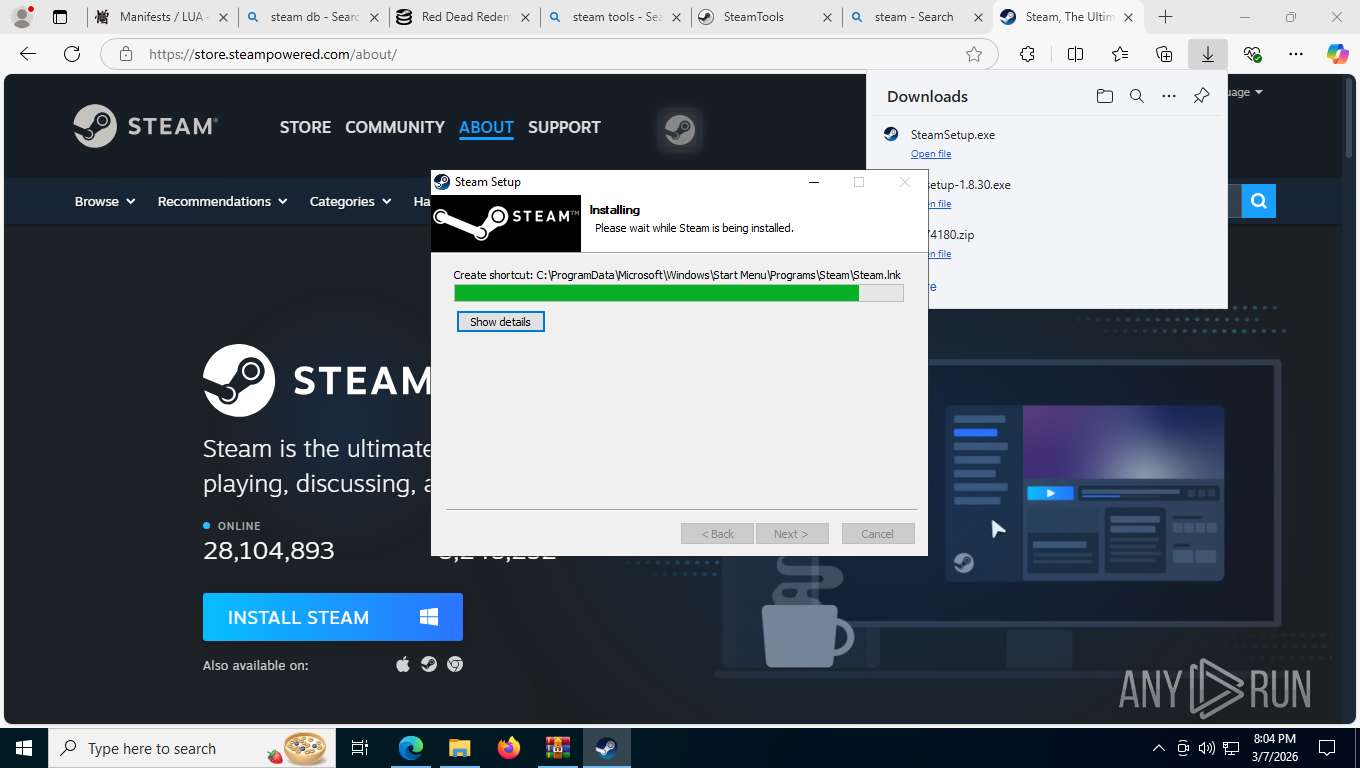Click the installer progress bar

click(x=679, y=293)
